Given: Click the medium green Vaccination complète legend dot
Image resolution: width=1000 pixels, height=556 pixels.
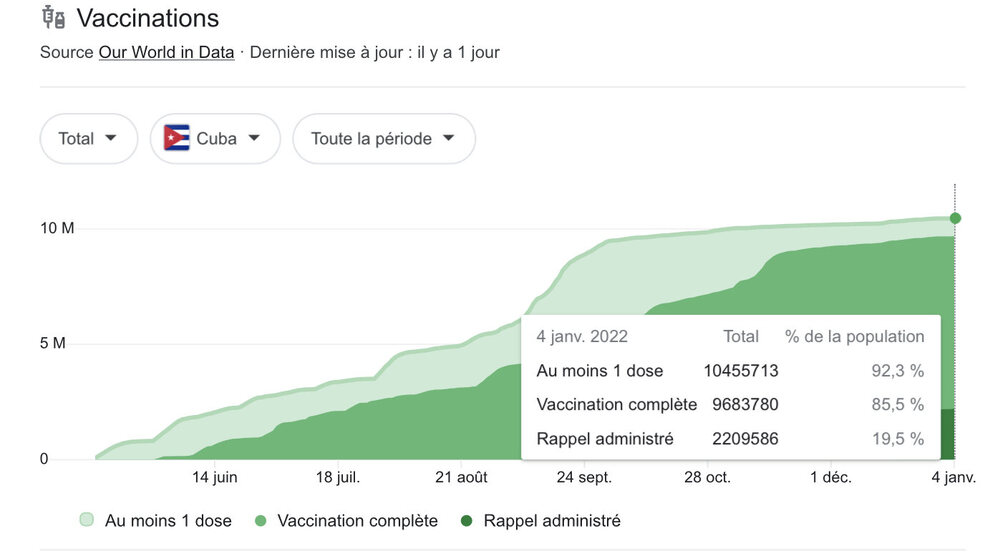Looking at the screenshot, I should point(261,521).
